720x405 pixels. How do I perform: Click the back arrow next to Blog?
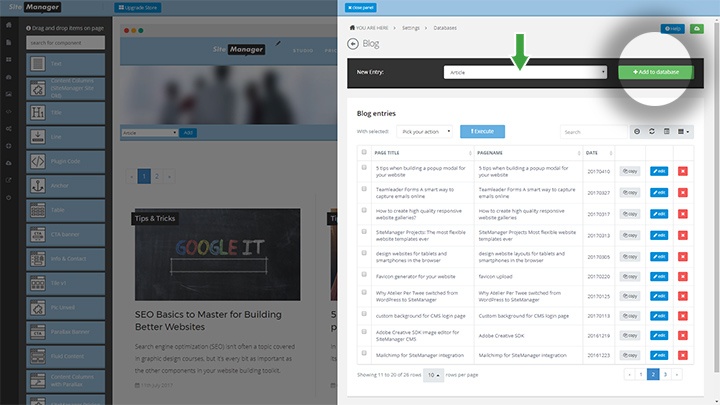(353, 44)
